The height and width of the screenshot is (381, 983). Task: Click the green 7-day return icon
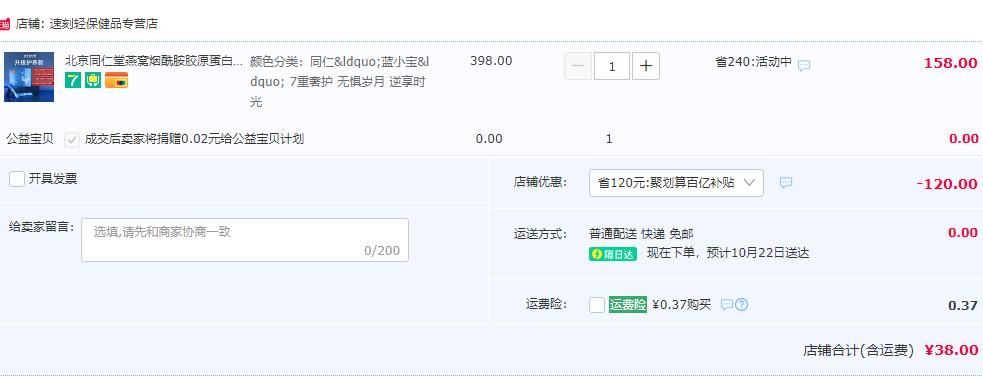pos(73,80)
